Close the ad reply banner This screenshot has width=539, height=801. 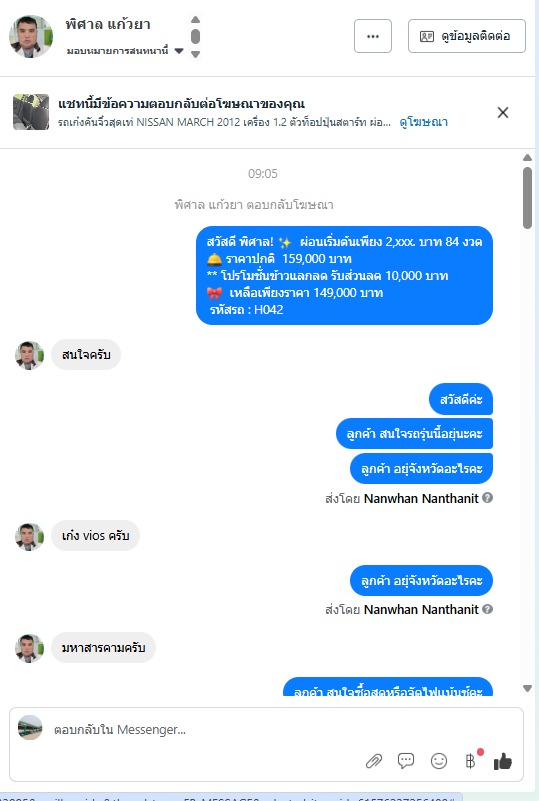pyautogui.click(x=503, y=112)
